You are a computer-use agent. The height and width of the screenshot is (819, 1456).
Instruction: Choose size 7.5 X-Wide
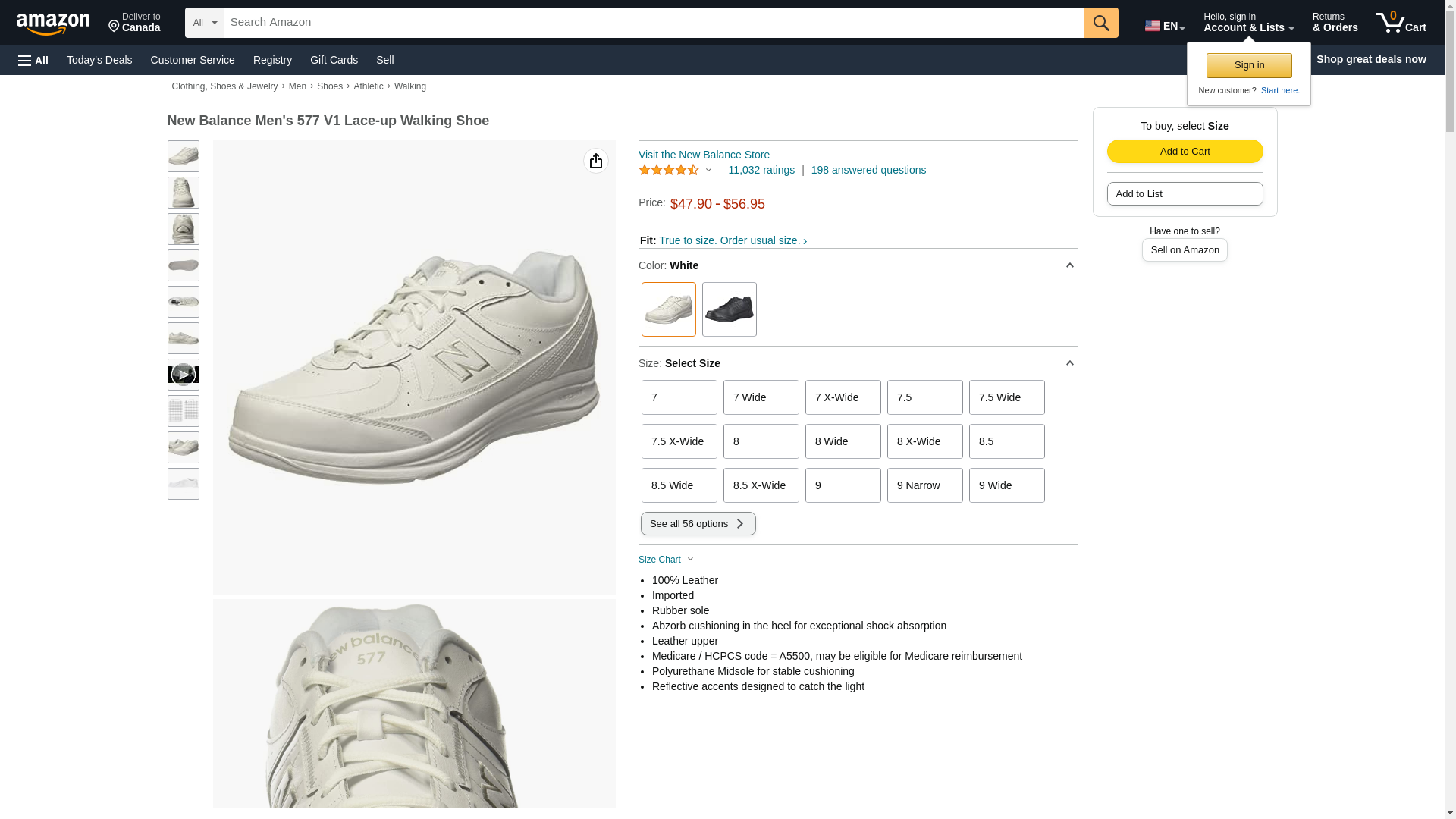coord(679,441)
